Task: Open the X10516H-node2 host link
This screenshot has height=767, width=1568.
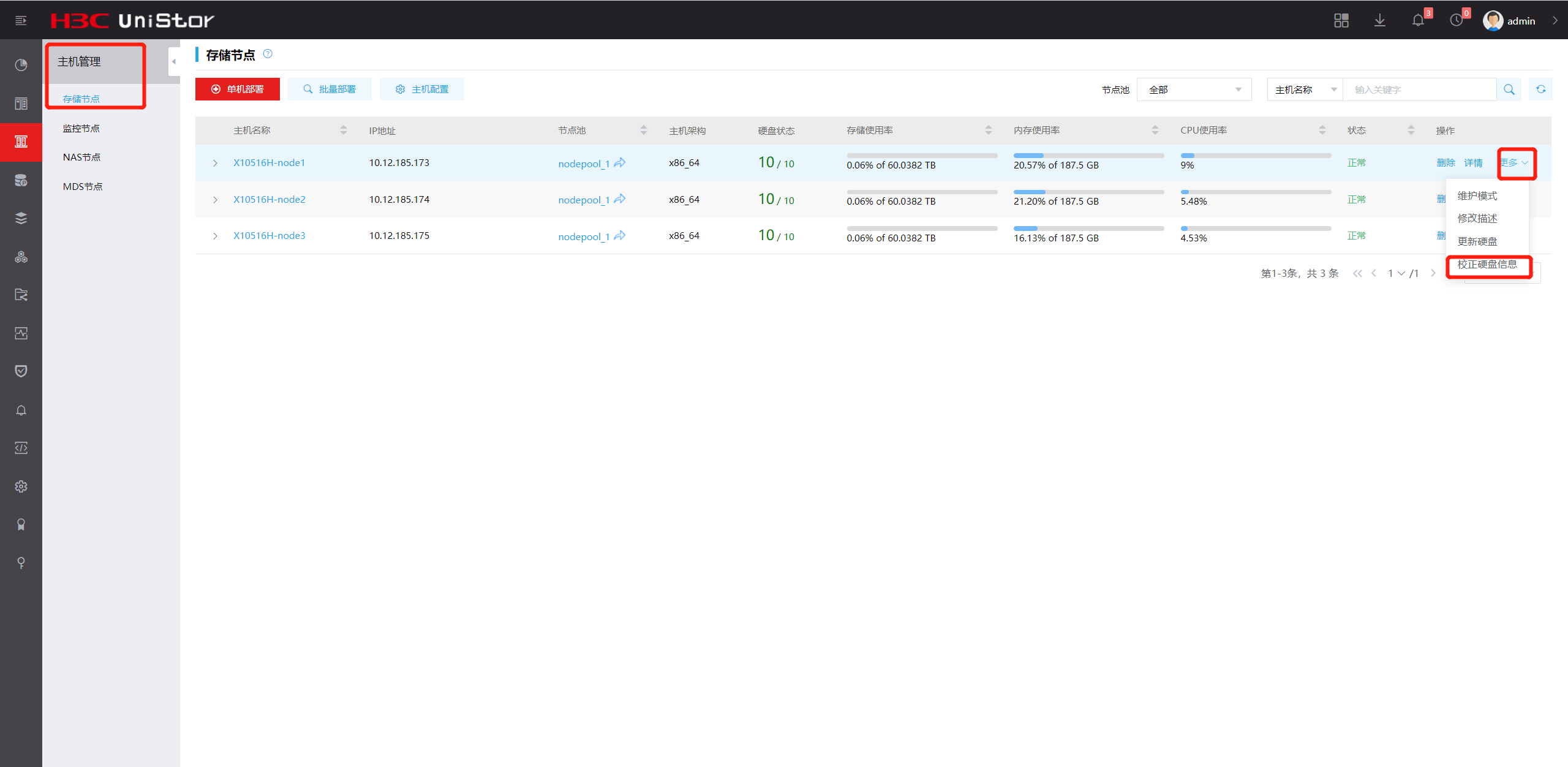Action: pos(269,199)
